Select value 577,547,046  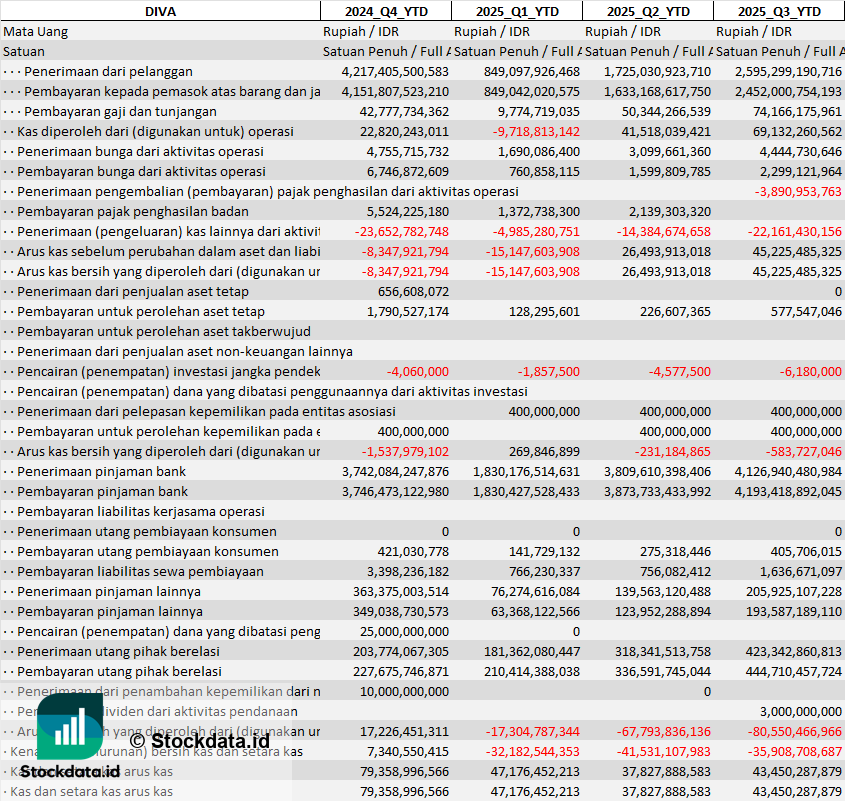(806, 312)
